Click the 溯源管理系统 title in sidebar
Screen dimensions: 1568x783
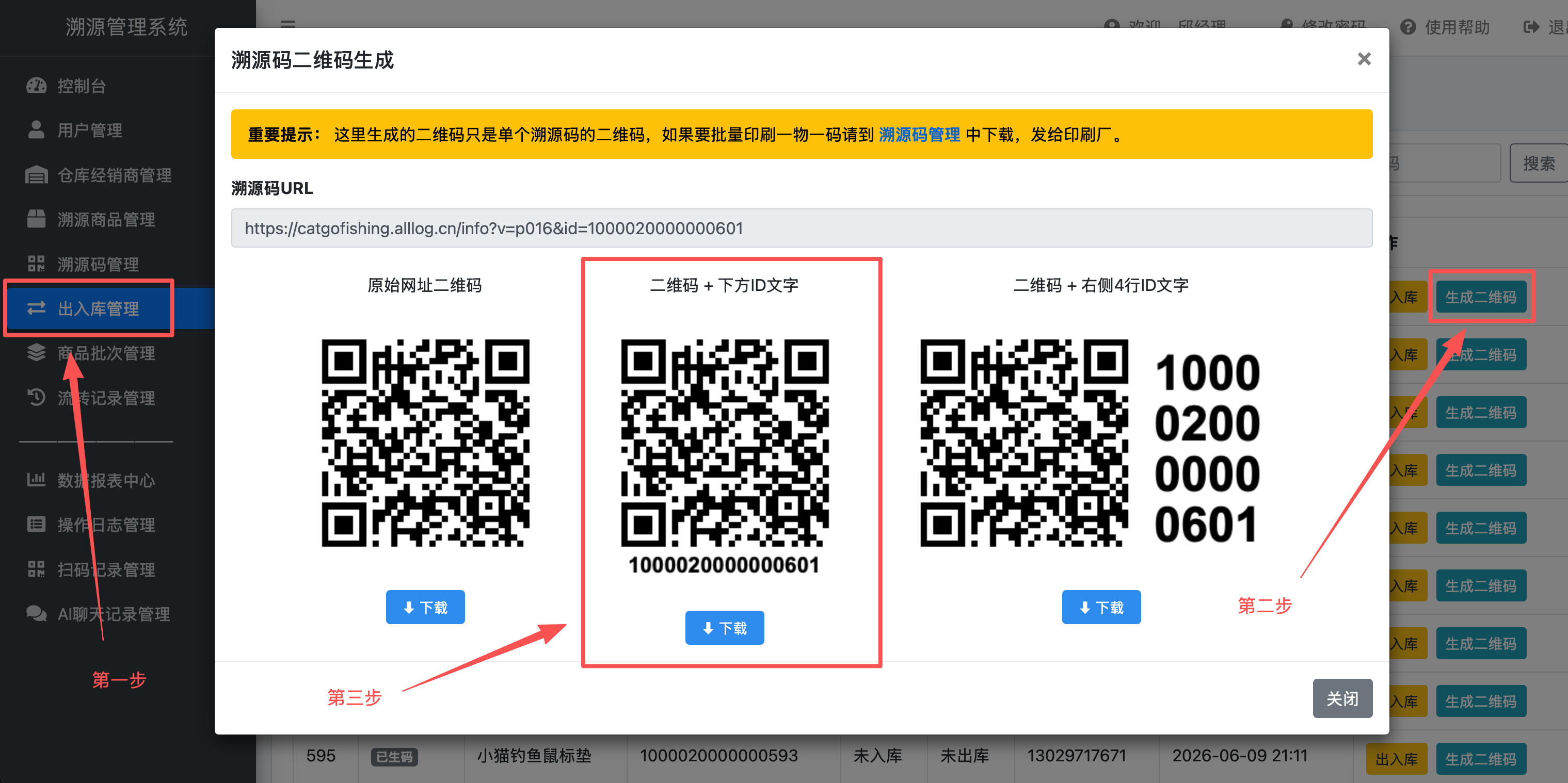click(126, 27)
